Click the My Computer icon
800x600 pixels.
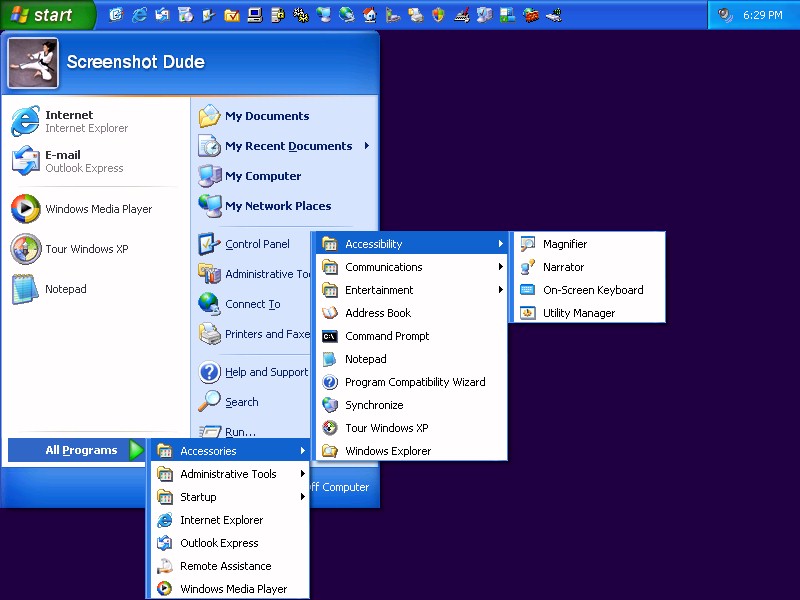click(x=210, y=176)
